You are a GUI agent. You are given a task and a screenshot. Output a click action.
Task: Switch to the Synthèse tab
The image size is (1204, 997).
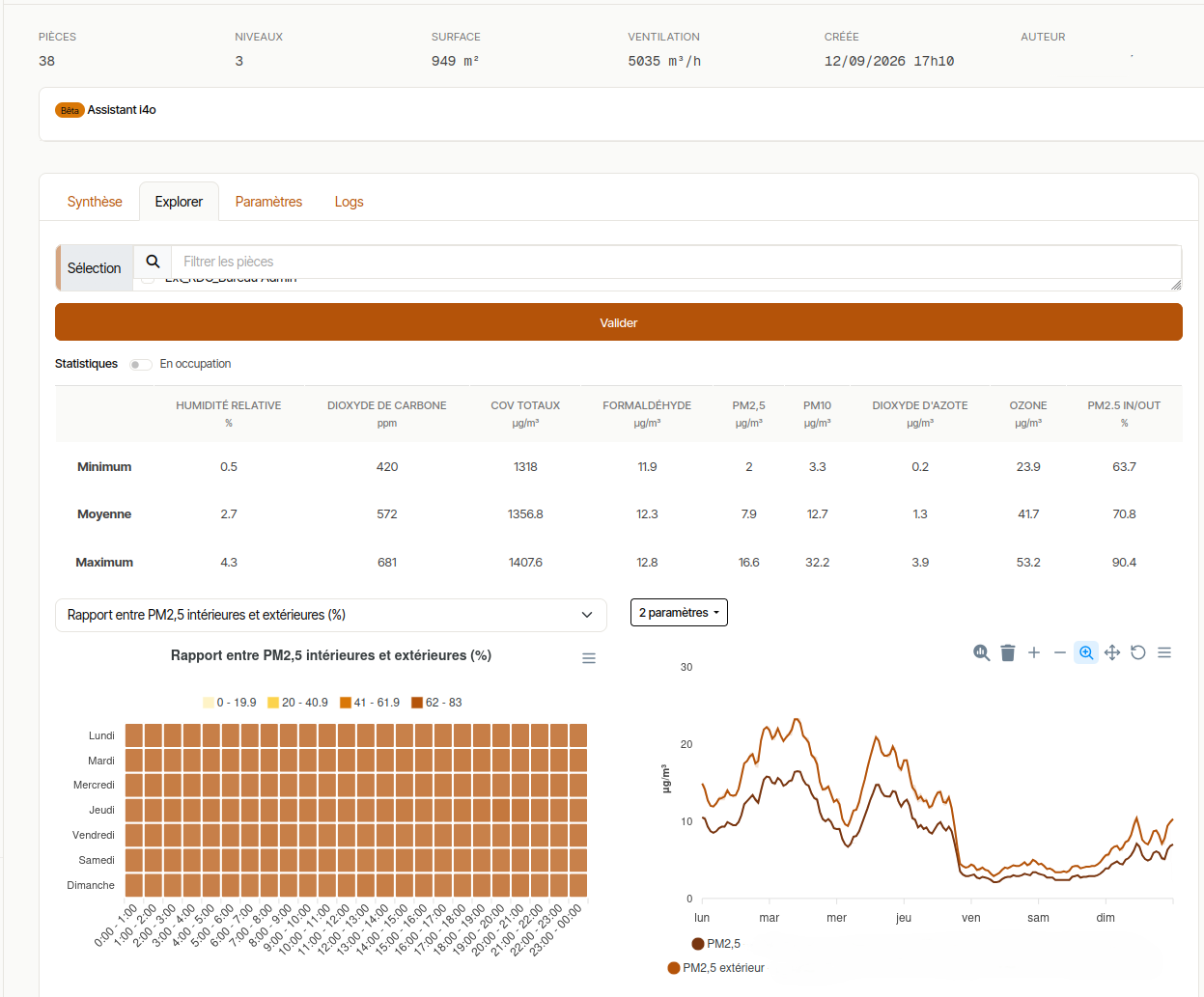pyautogui.click(x=95, y=202)
